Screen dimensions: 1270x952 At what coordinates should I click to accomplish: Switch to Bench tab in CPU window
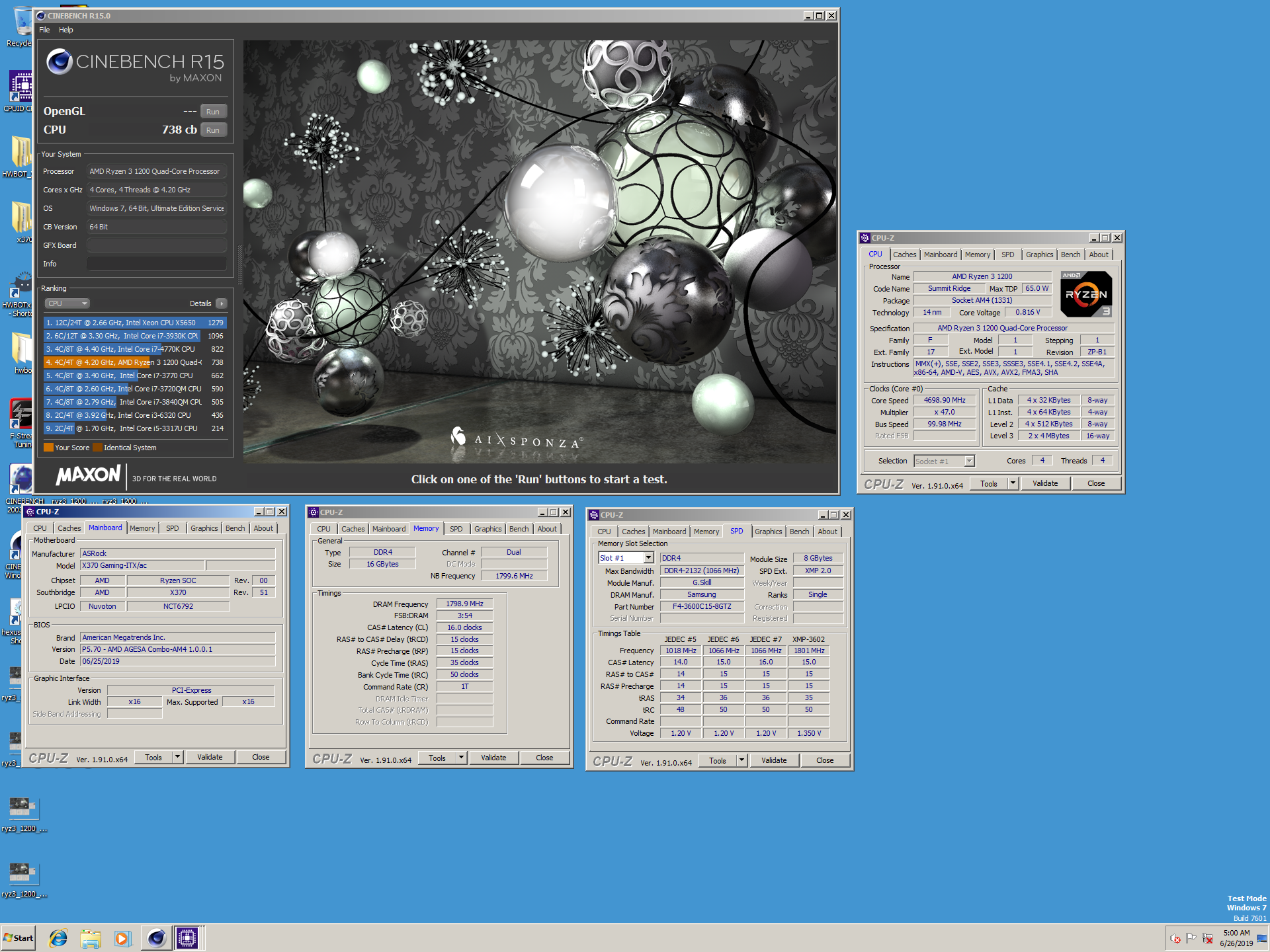point(1070,255)
